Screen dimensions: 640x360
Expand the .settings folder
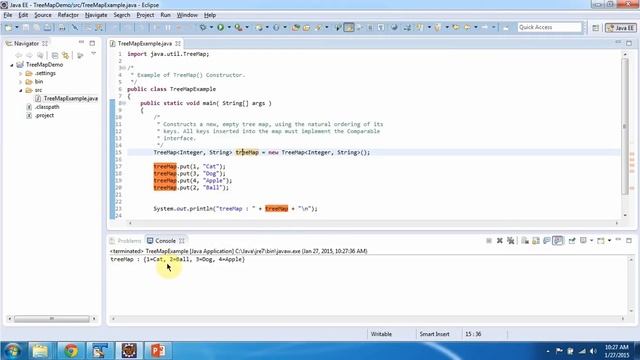point(20,73)
